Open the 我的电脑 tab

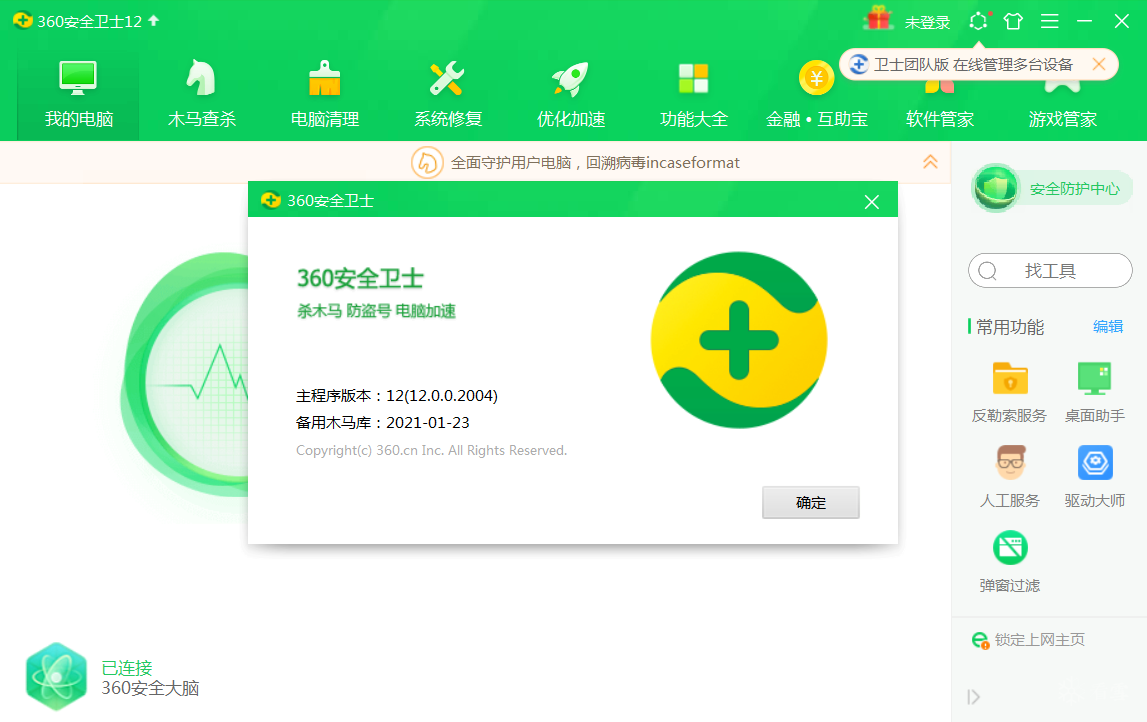[x=78, y=94]
